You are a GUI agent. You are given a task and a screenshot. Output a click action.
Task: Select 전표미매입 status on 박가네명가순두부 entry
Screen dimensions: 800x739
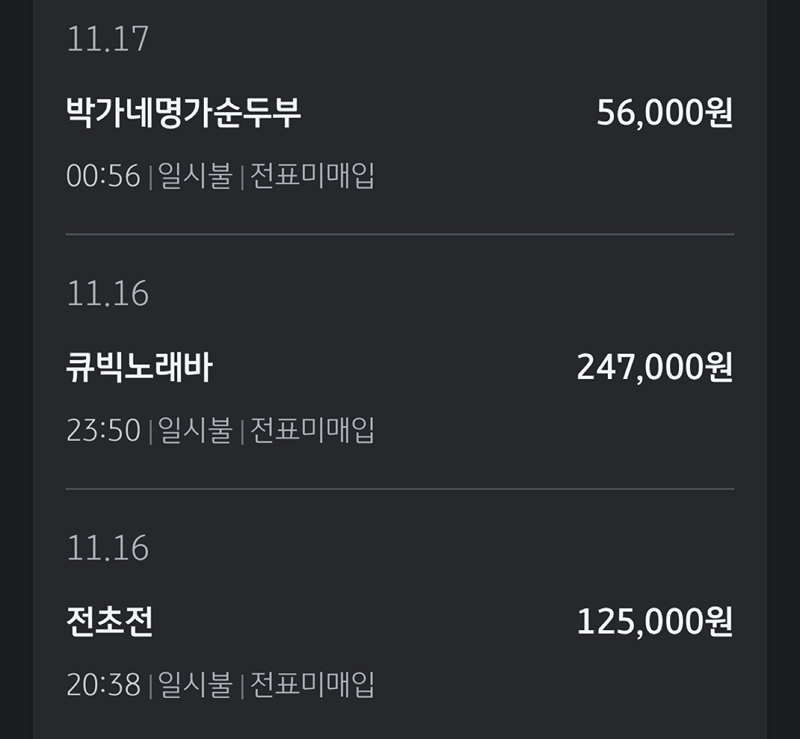[x=315, y=173]
